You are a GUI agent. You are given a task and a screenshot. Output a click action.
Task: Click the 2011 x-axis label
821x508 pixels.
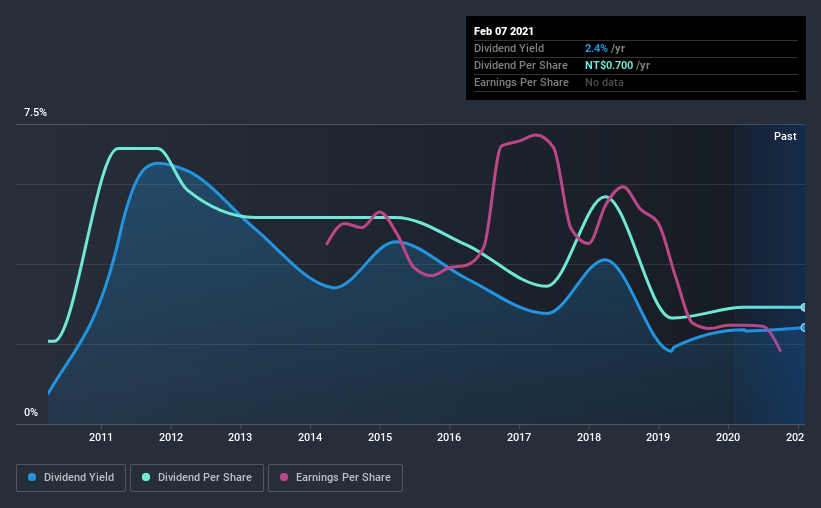click(x=101, y=437)
